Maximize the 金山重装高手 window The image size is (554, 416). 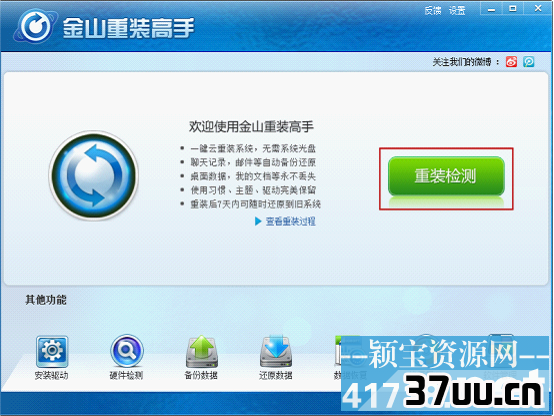pyautogui.click(x=513, y=9)
